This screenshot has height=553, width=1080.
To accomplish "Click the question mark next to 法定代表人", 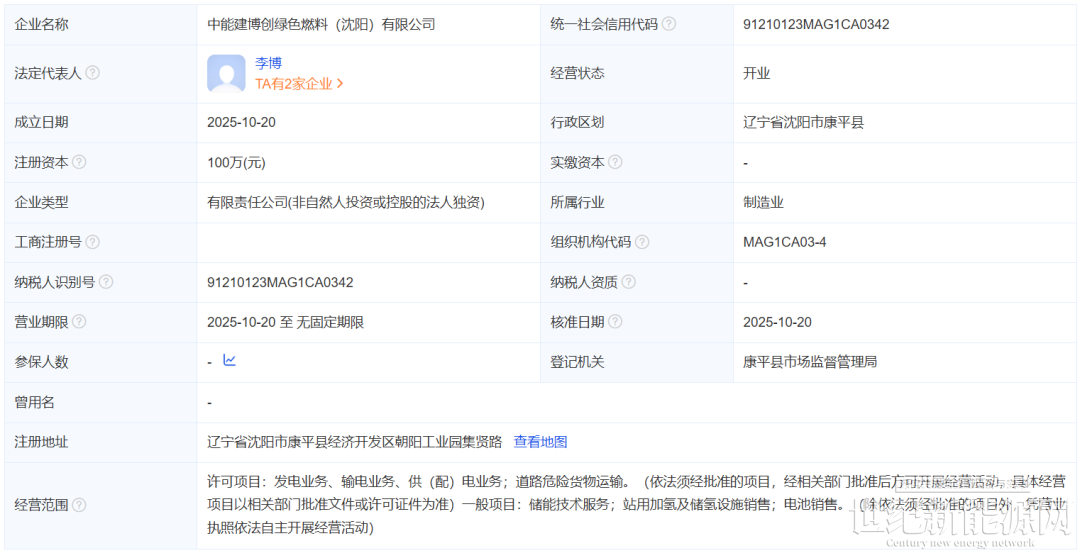I will coord(92,73).
